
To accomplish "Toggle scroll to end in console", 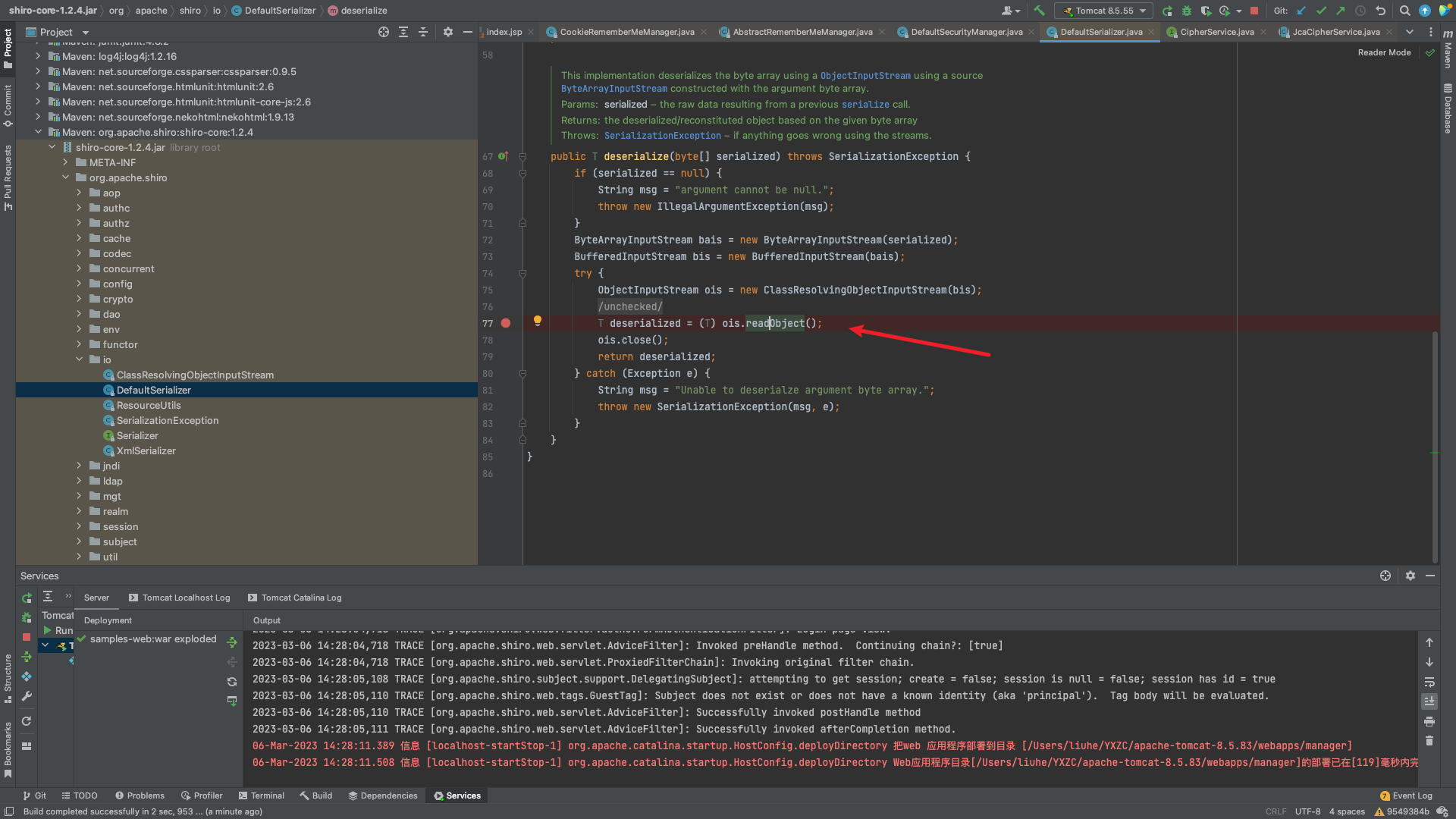I will coord(1429,701).
